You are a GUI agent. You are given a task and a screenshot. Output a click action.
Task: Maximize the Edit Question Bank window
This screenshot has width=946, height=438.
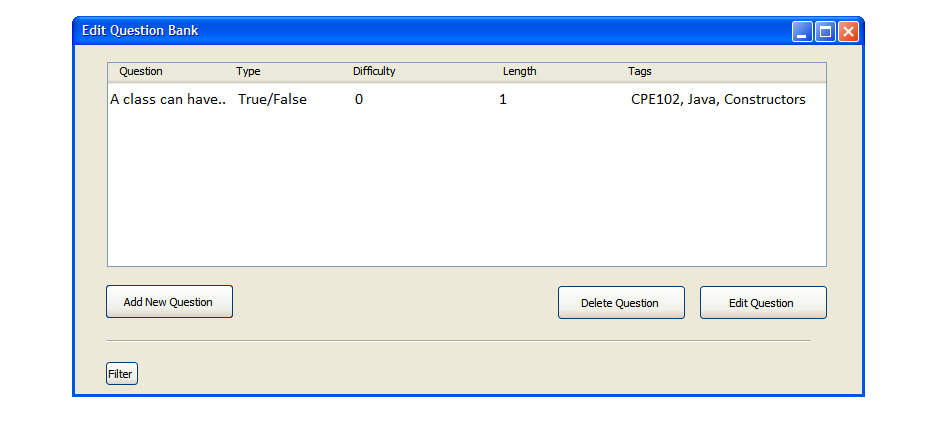(825, 32)
